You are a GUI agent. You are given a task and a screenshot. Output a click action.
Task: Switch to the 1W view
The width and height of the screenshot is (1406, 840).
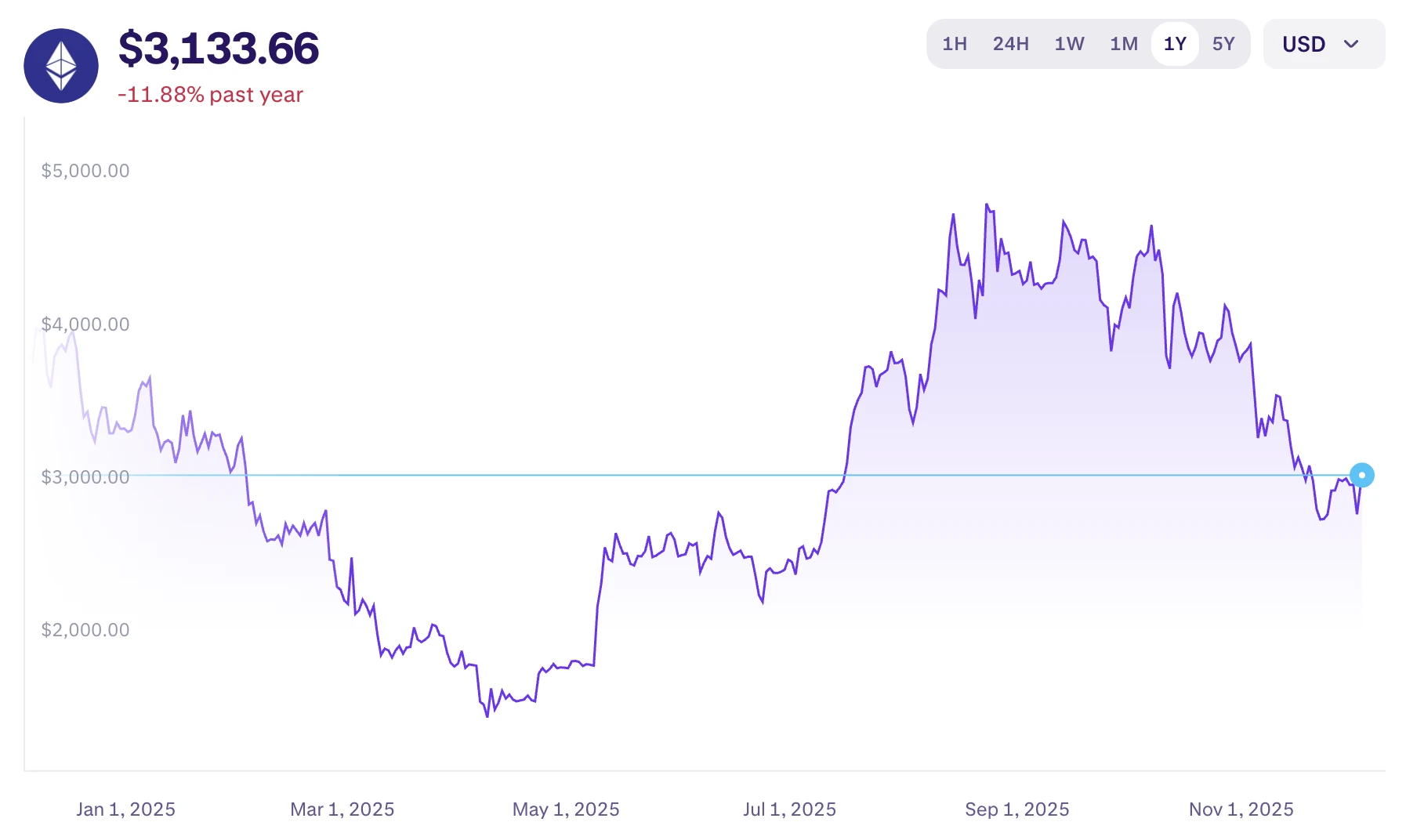(1069, 44)
